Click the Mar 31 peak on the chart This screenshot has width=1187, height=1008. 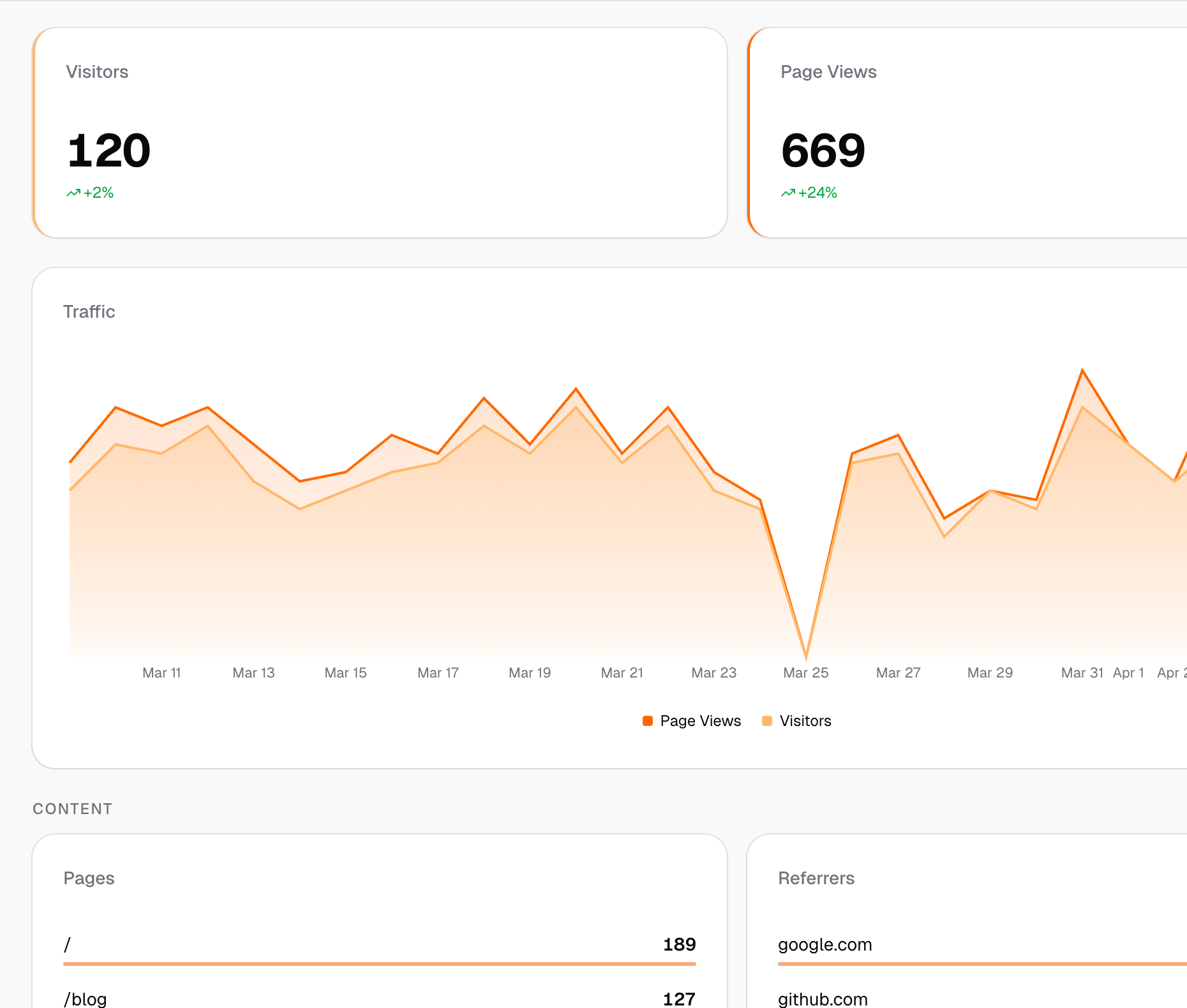(1082, 371)
